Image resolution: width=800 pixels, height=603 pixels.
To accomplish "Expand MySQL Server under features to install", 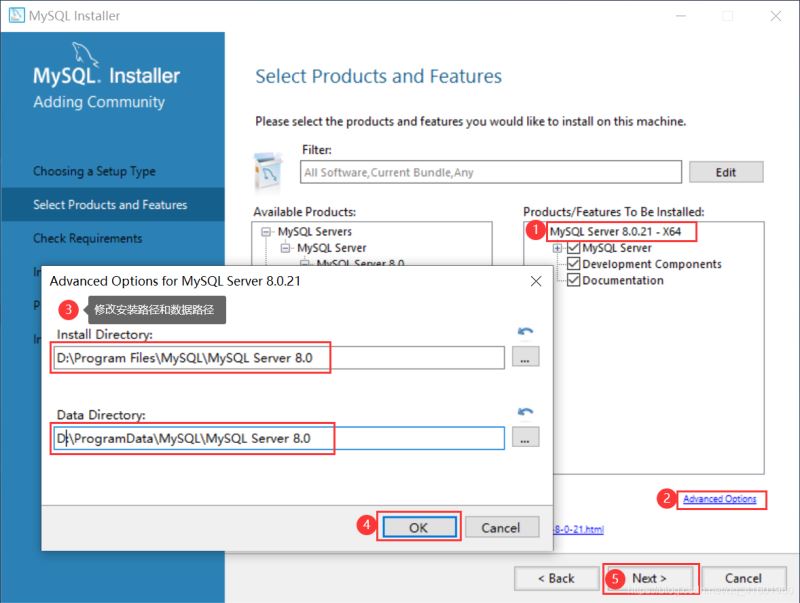I will tap(557, 247).
